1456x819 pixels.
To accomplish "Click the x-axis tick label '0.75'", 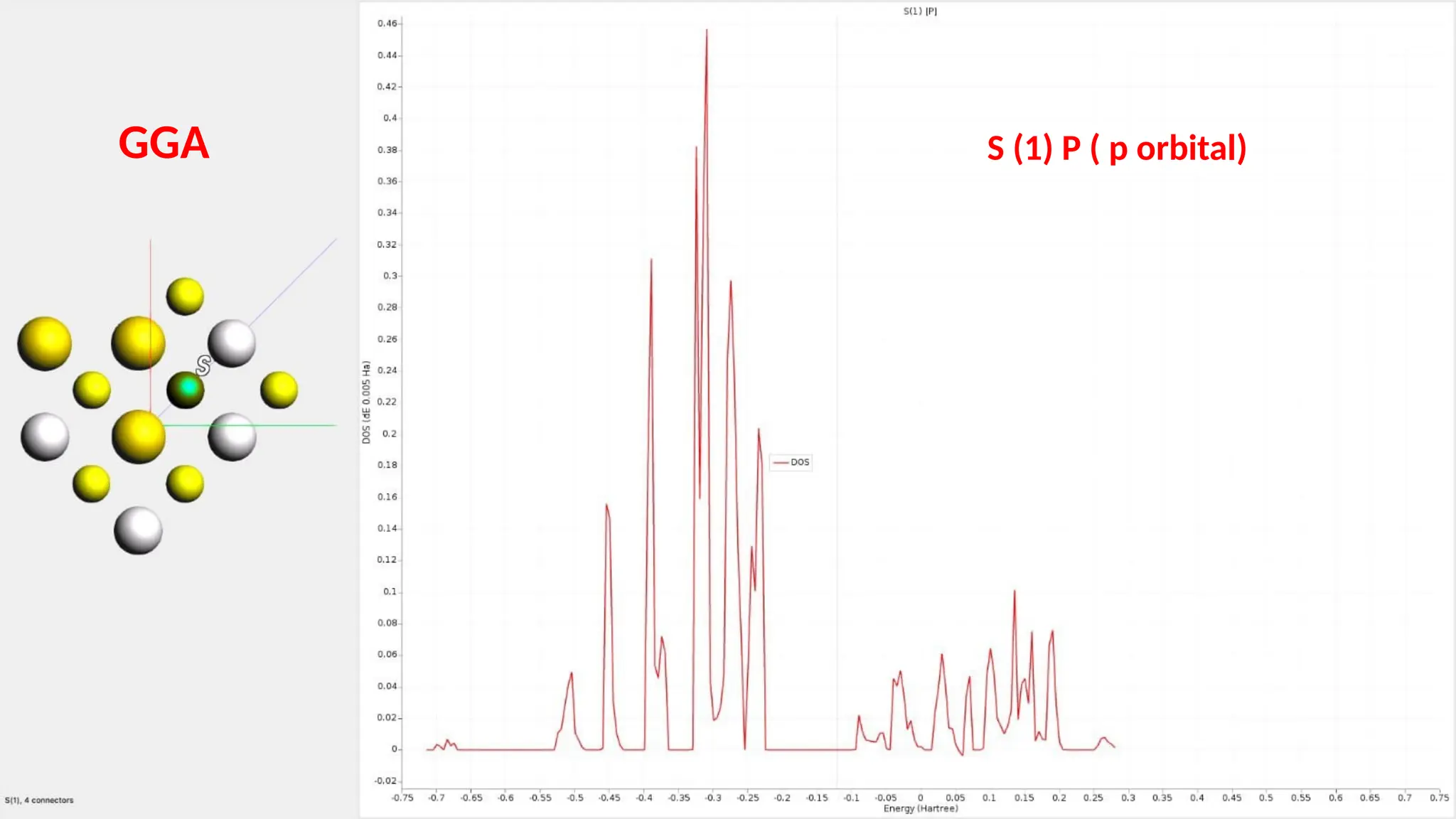I will point(1440,798).
